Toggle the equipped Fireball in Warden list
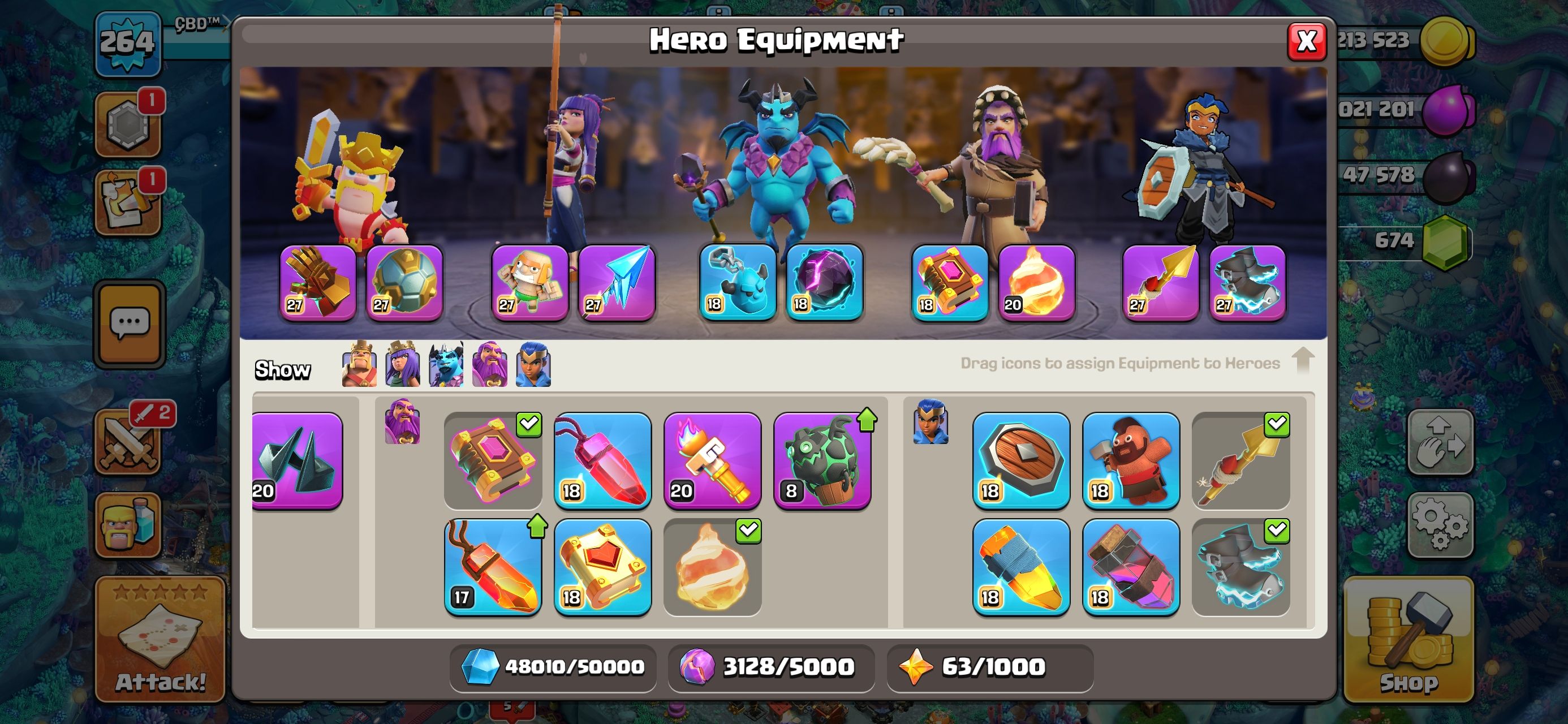This screenshot has width=1568, height=724. pyautogui.click(x=712, y=567)
